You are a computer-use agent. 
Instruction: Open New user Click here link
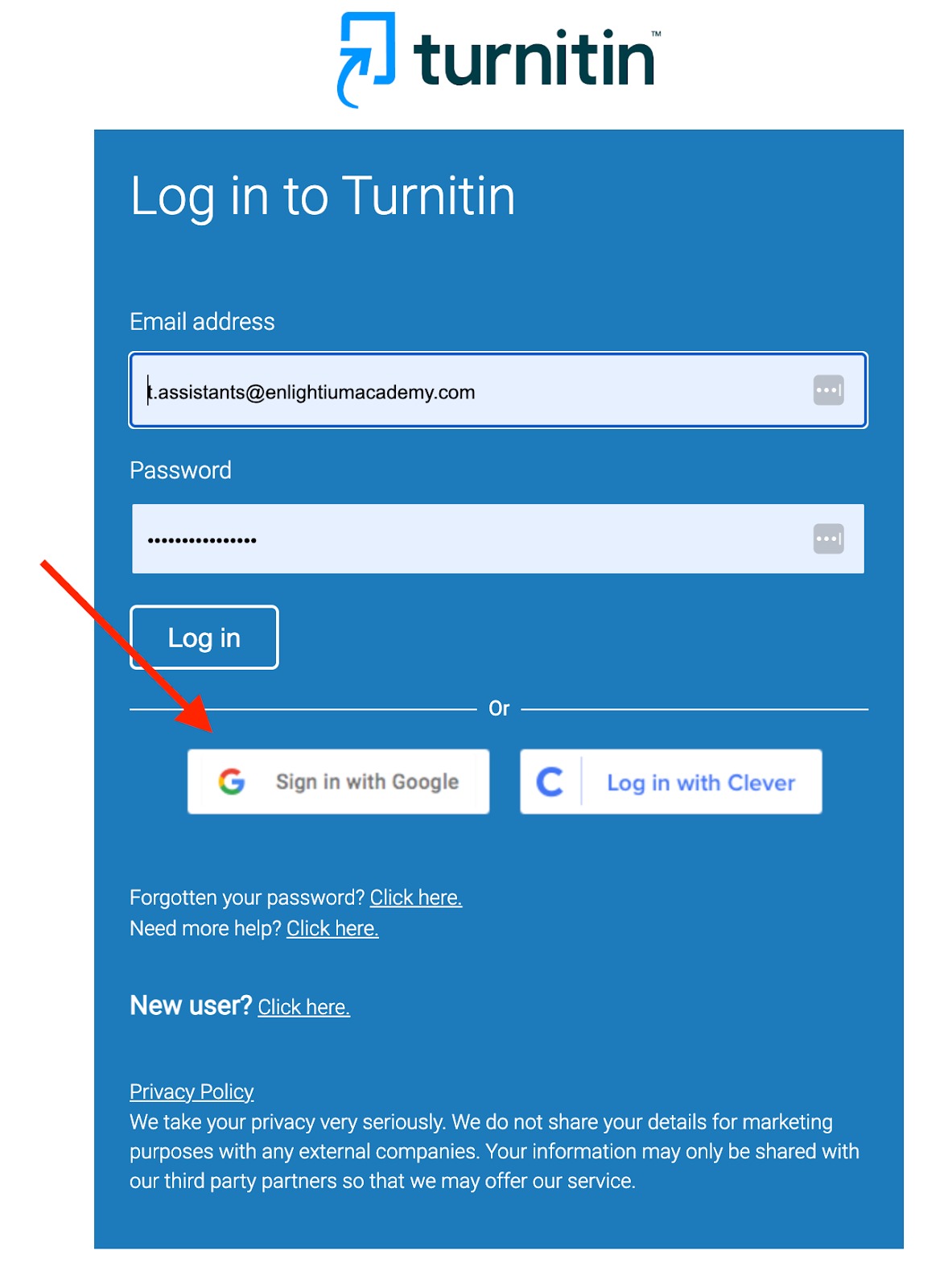304,1007
